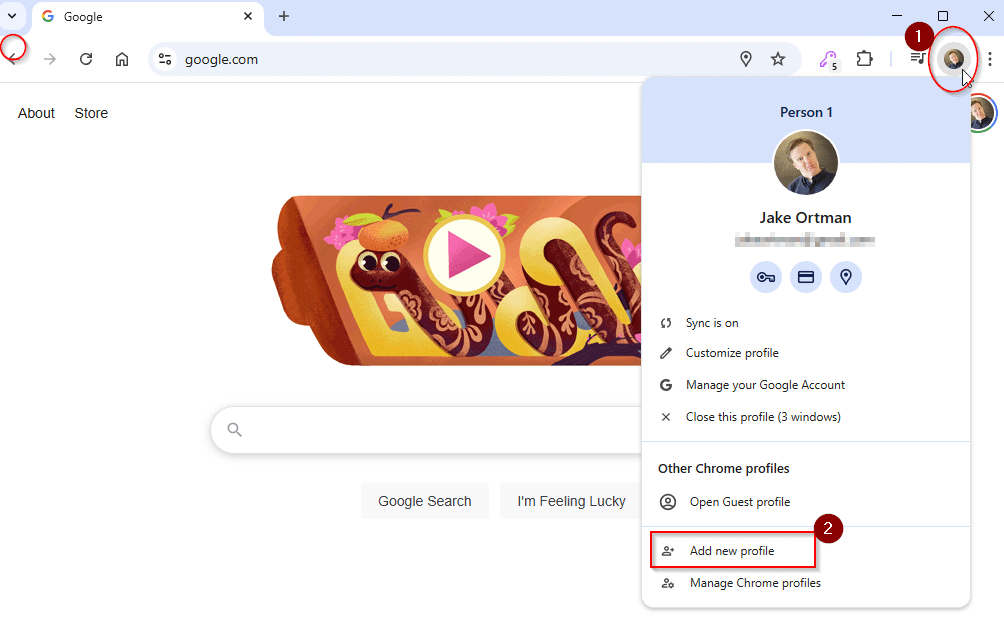Image resolution: width=1004 pixels, height=622 pixels.
Task: Click the google.com address bar
Action: pos(474,60)
